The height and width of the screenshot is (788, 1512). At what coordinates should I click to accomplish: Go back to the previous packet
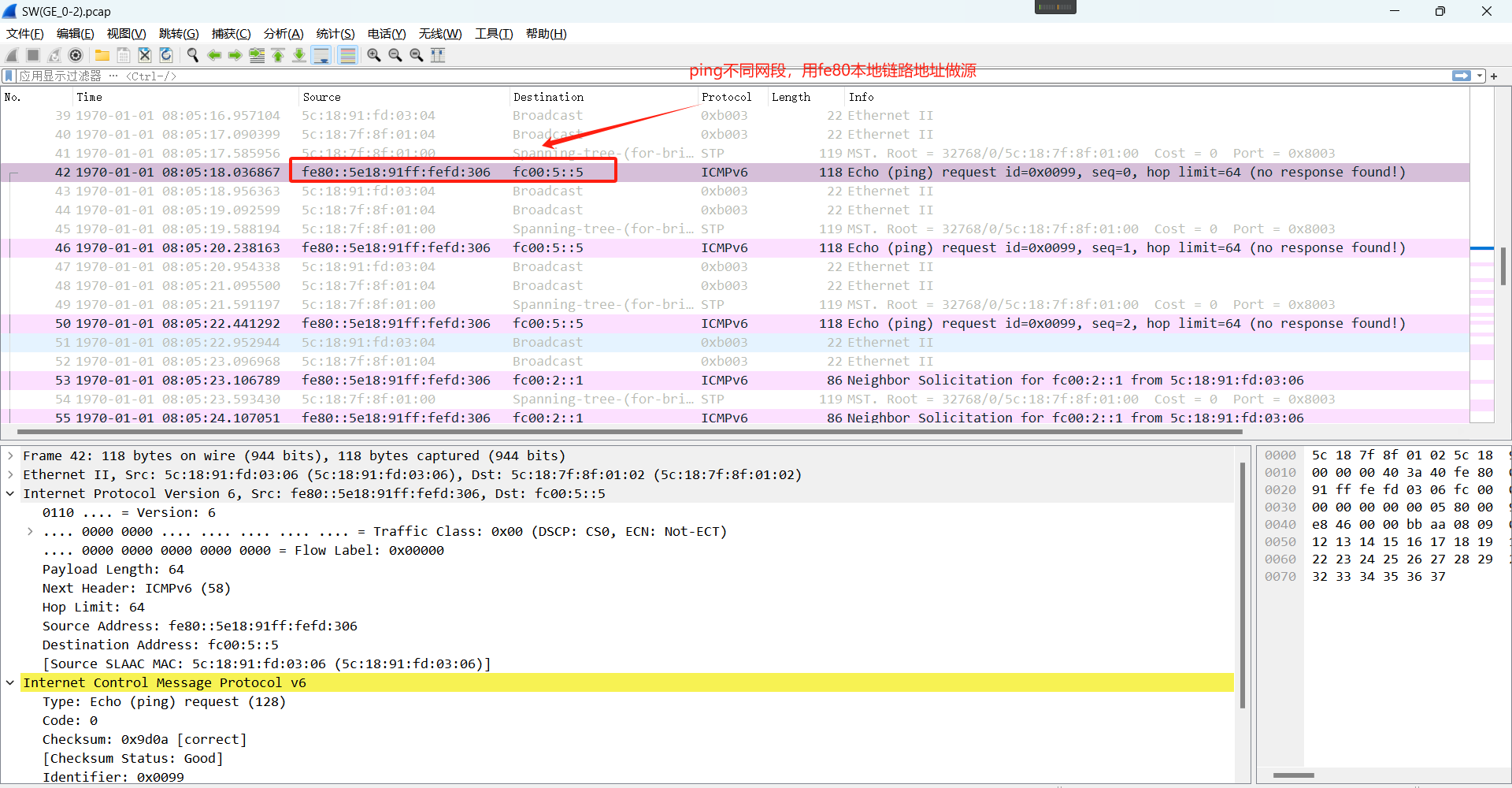tap(214, 55)
